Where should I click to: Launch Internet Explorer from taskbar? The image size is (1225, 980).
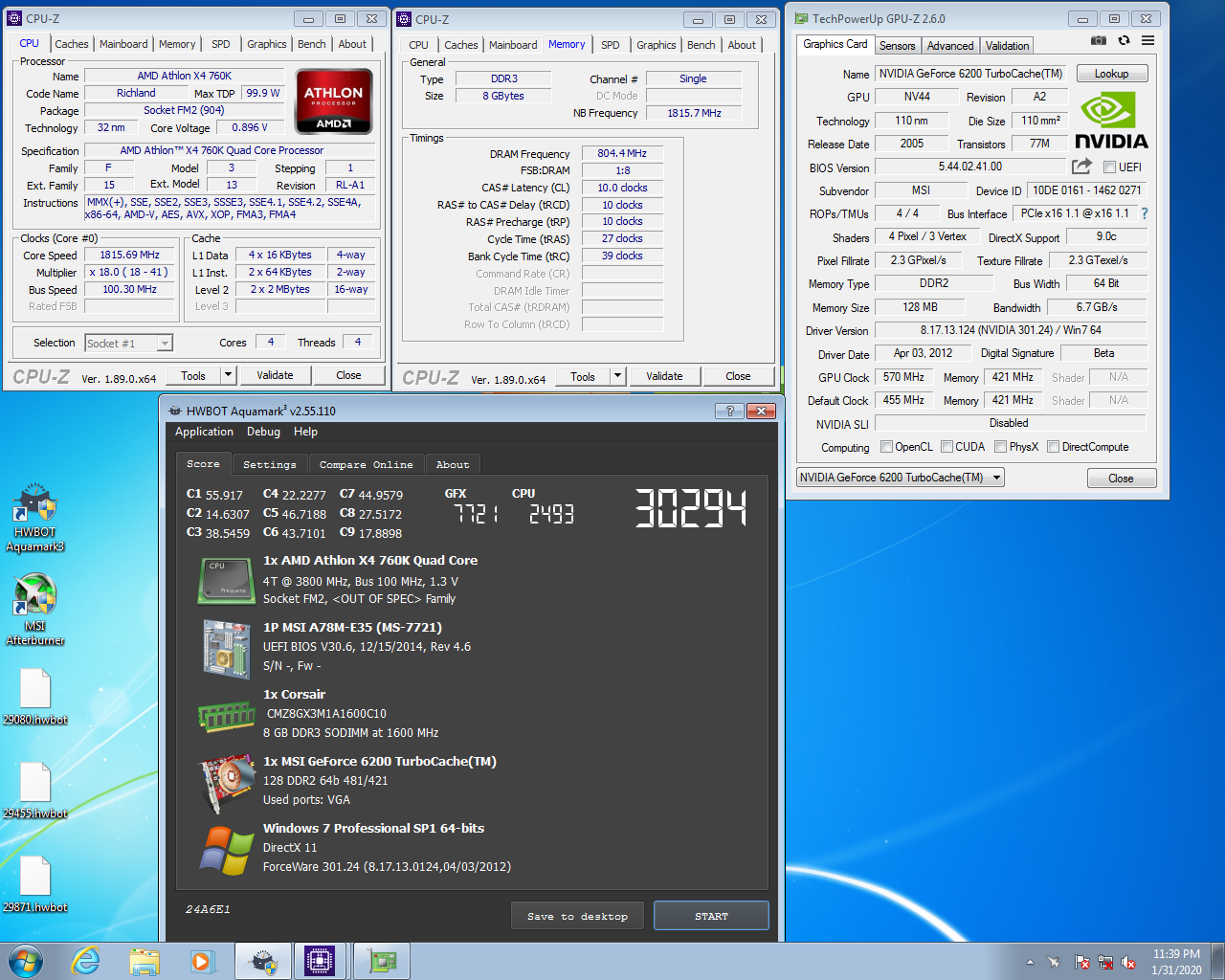[86, 961]
